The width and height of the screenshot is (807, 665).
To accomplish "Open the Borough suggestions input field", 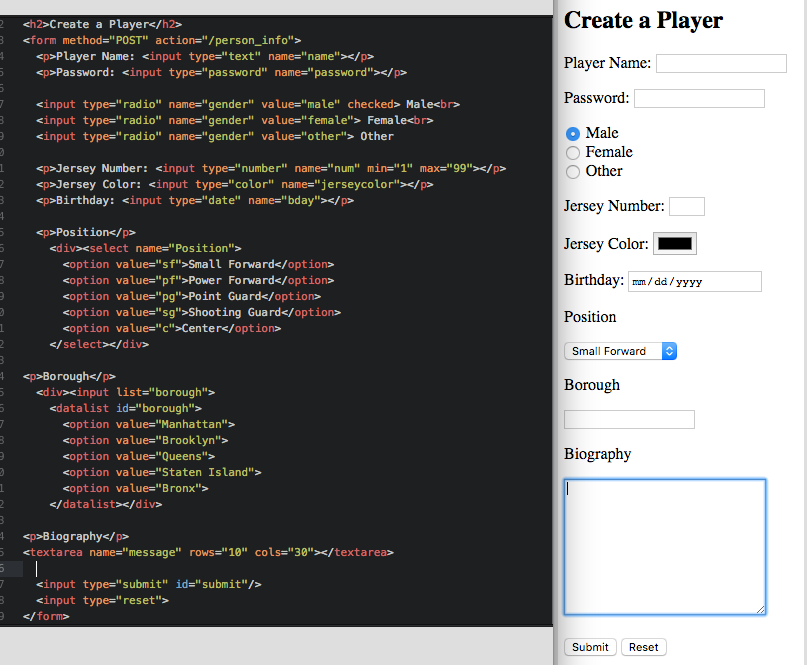I will pyautogui.click(x=629, y=419).
